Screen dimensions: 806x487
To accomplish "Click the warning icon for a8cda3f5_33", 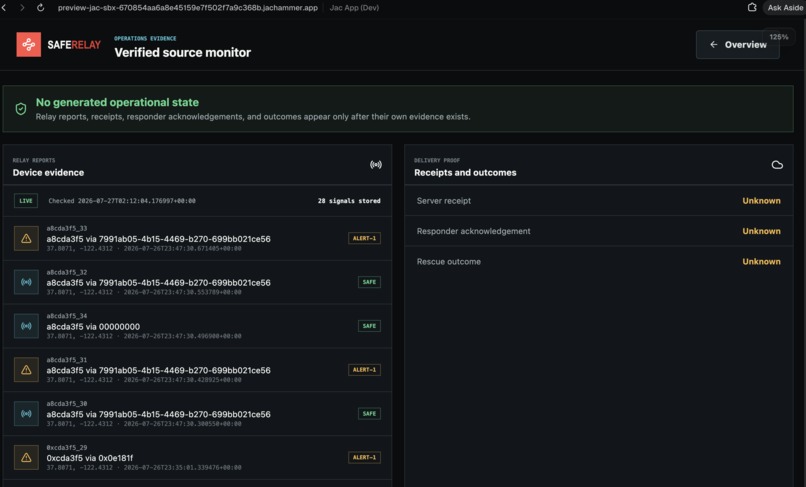I will [26, 239].
